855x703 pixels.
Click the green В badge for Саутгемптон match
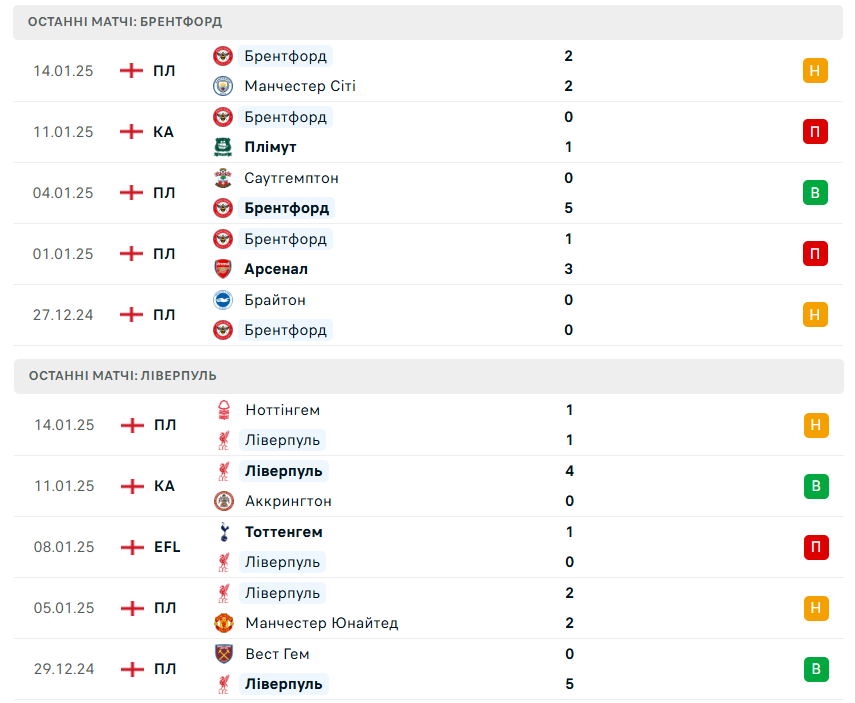815,193
